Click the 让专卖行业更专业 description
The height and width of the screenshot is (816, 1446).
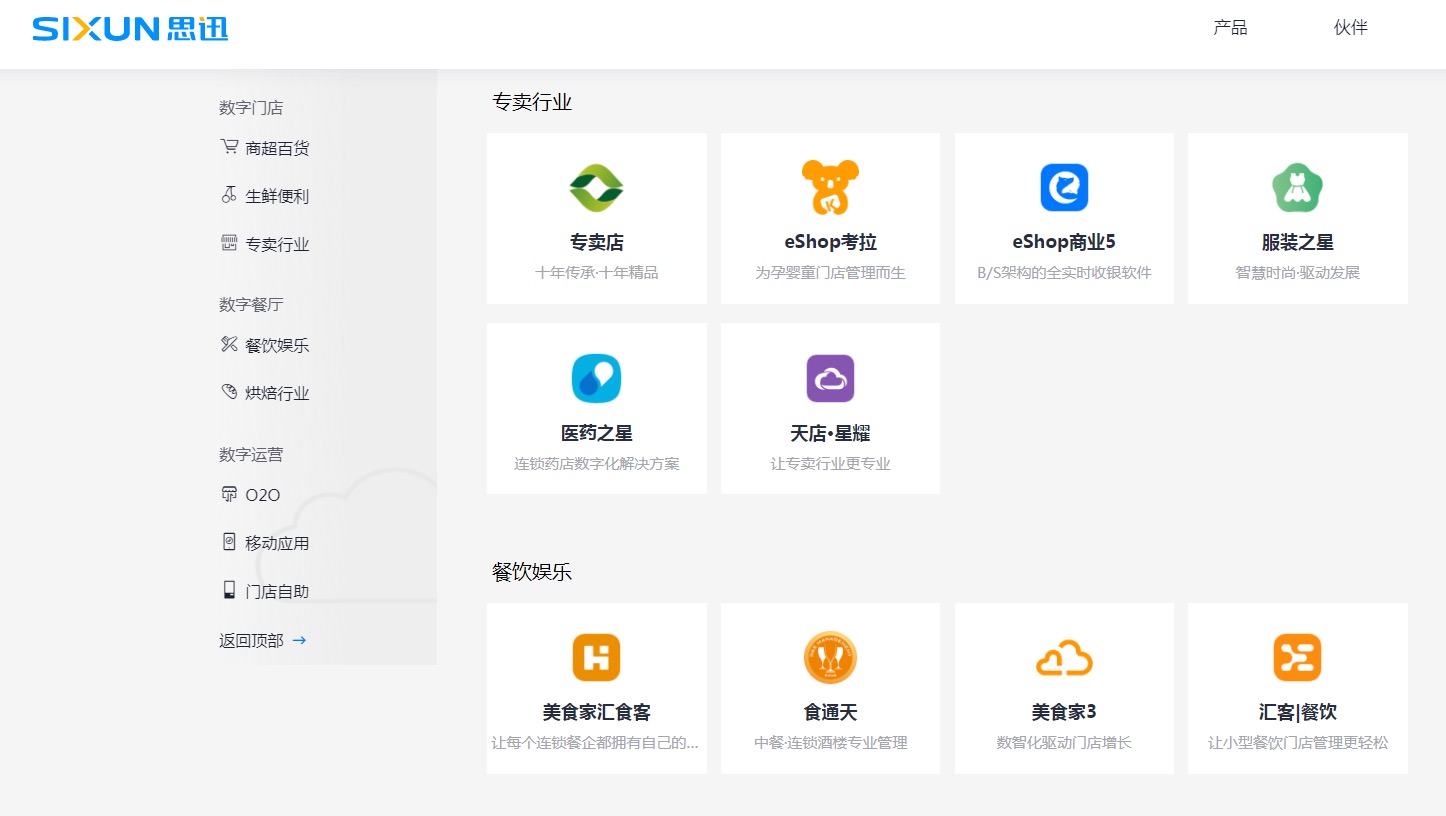(x=830, y=463)
